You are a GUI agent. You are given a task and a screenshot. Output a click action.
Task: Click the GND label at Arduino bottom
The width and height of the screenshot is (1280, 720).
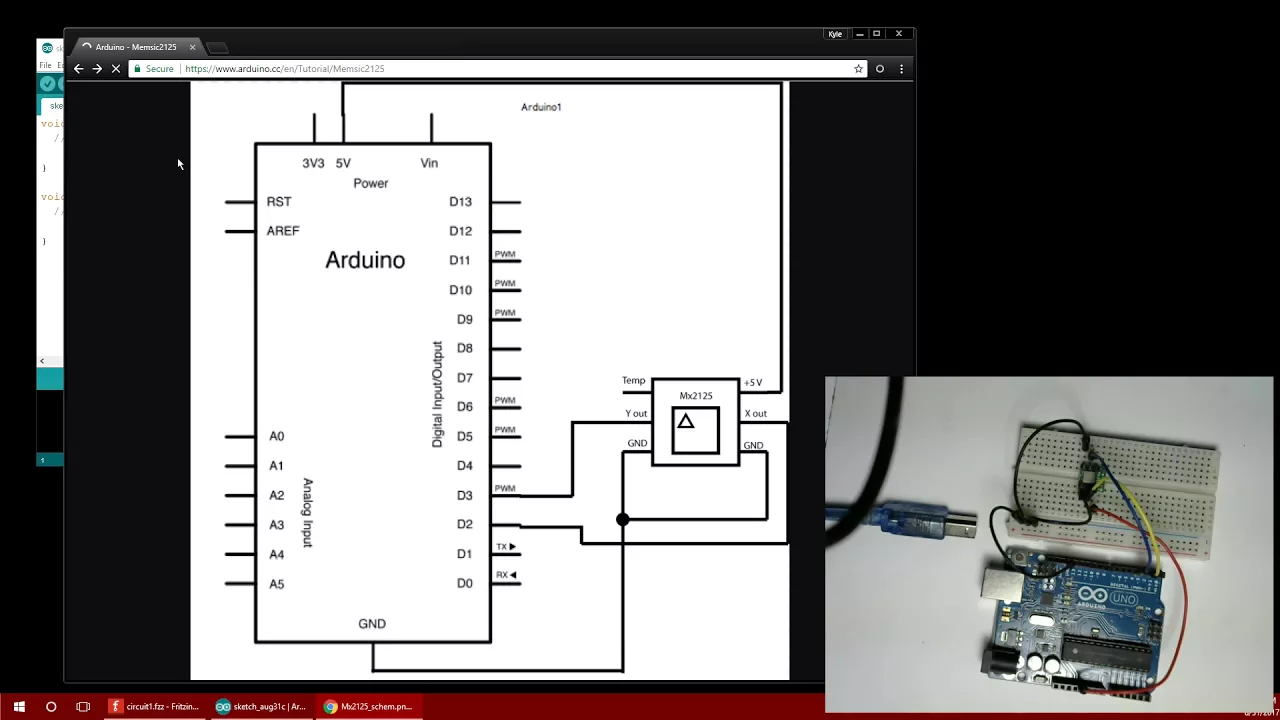[x=372, y=623]
